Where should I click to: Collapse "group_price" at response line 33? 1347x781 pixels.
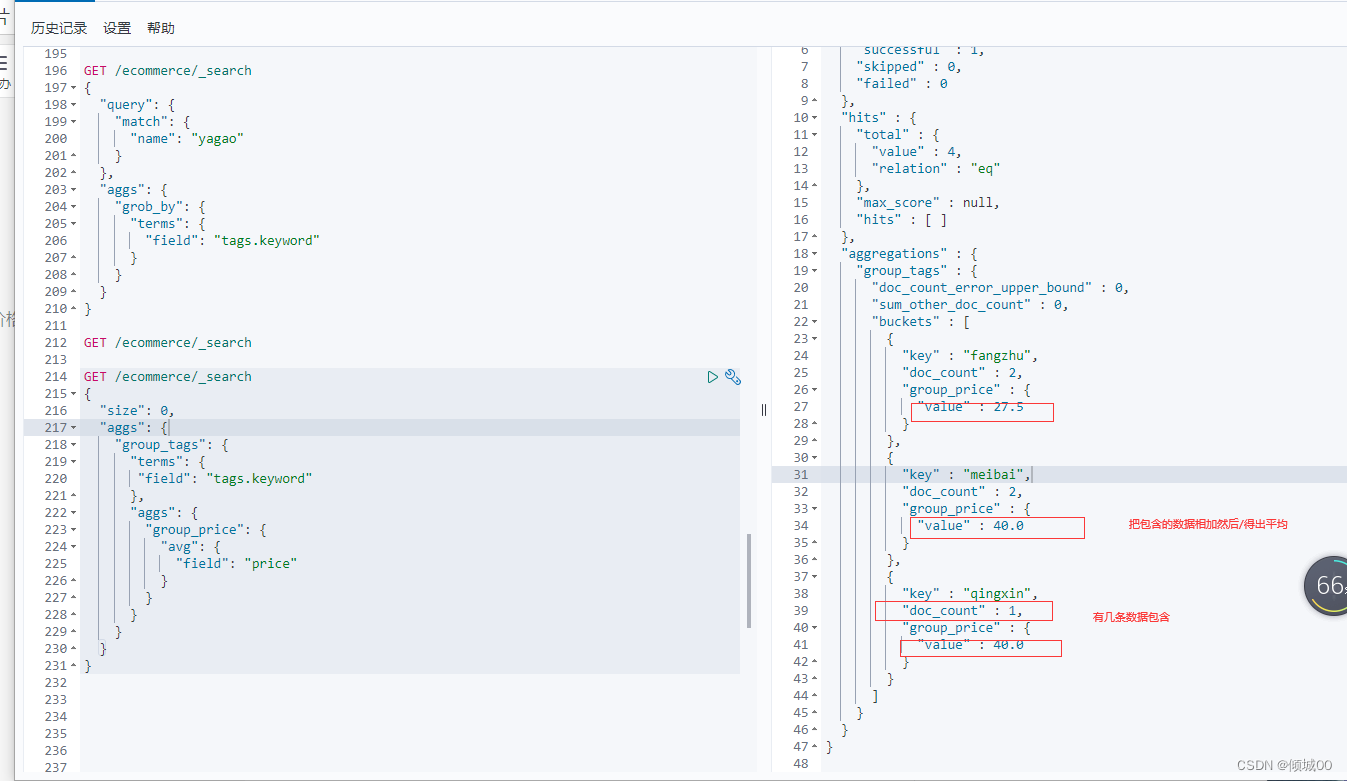click(x=815, y=509)
